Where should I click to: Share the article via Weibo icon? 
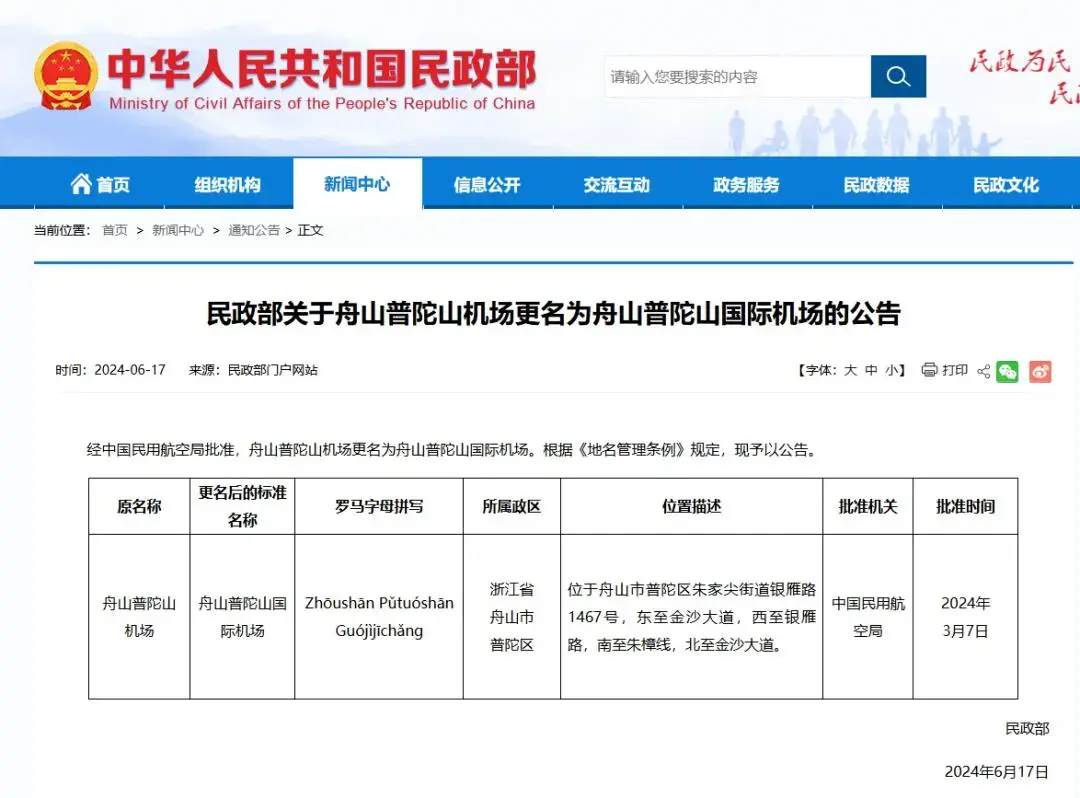pyautogui.click(x=1040, y=371)
